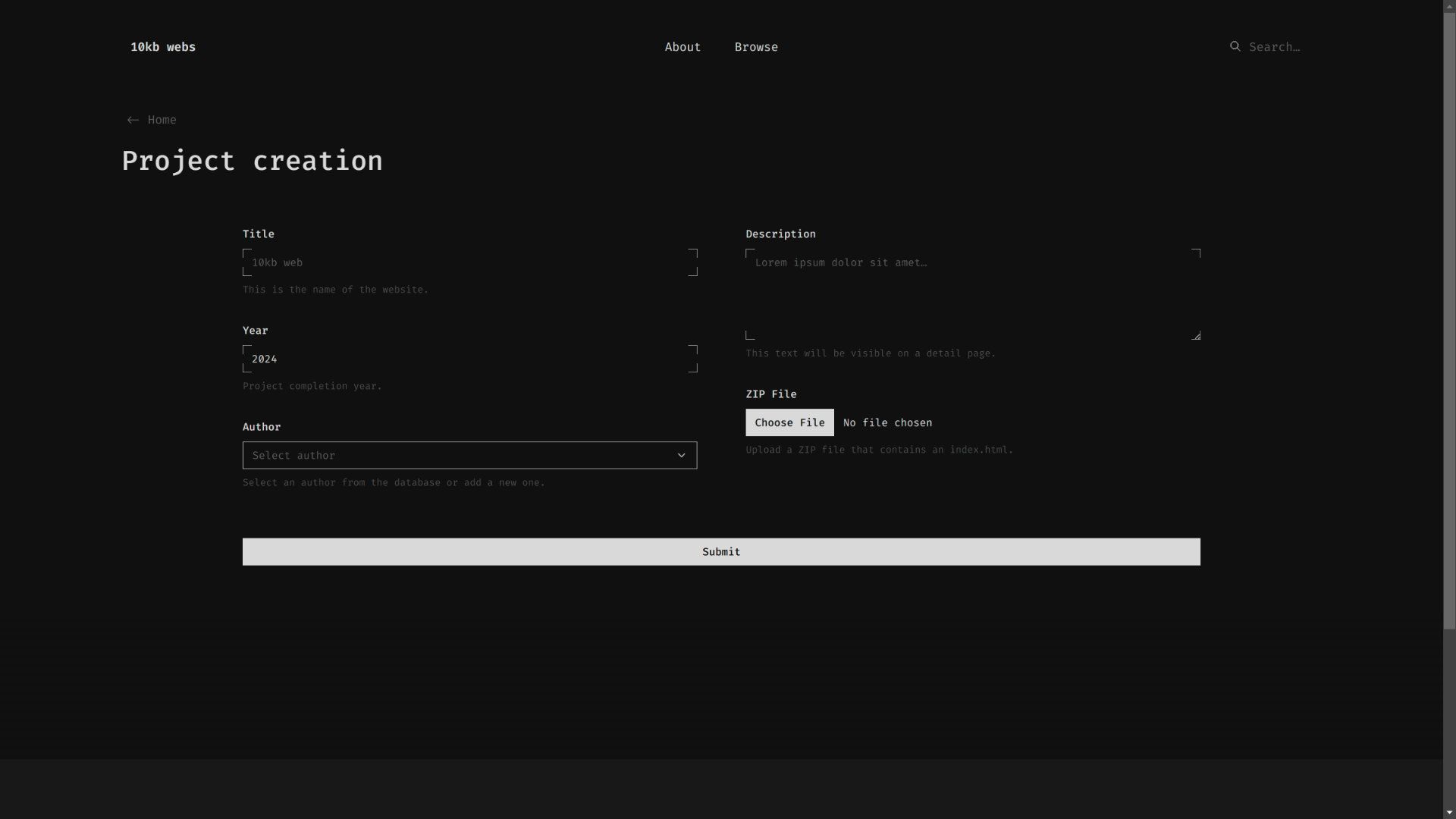Click the No file chosen text
The width and height of the screenshot is (1456, 819).
coord(887,422)
